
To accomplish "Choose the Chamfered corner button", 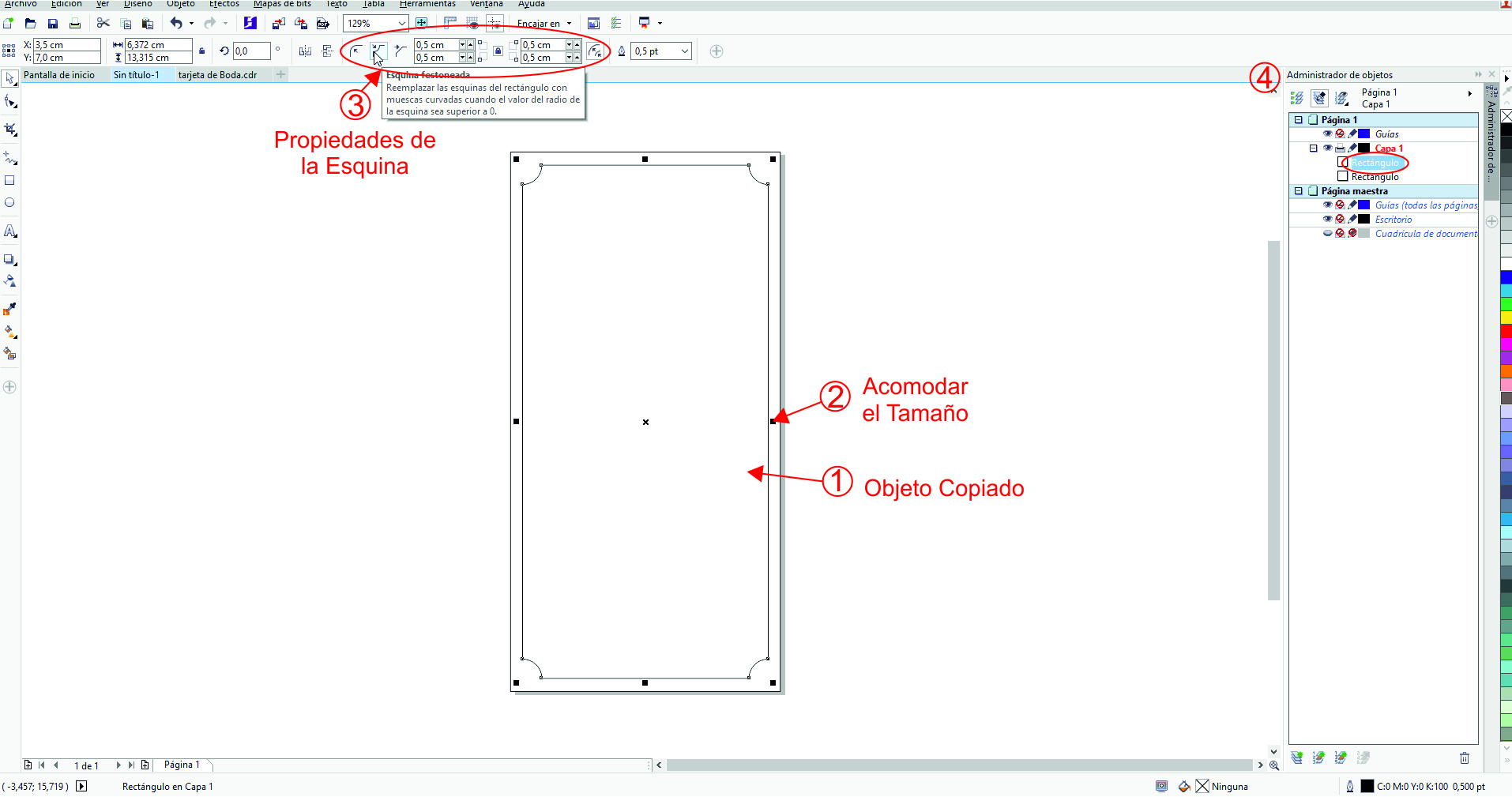I will click(x=401, y=51).
